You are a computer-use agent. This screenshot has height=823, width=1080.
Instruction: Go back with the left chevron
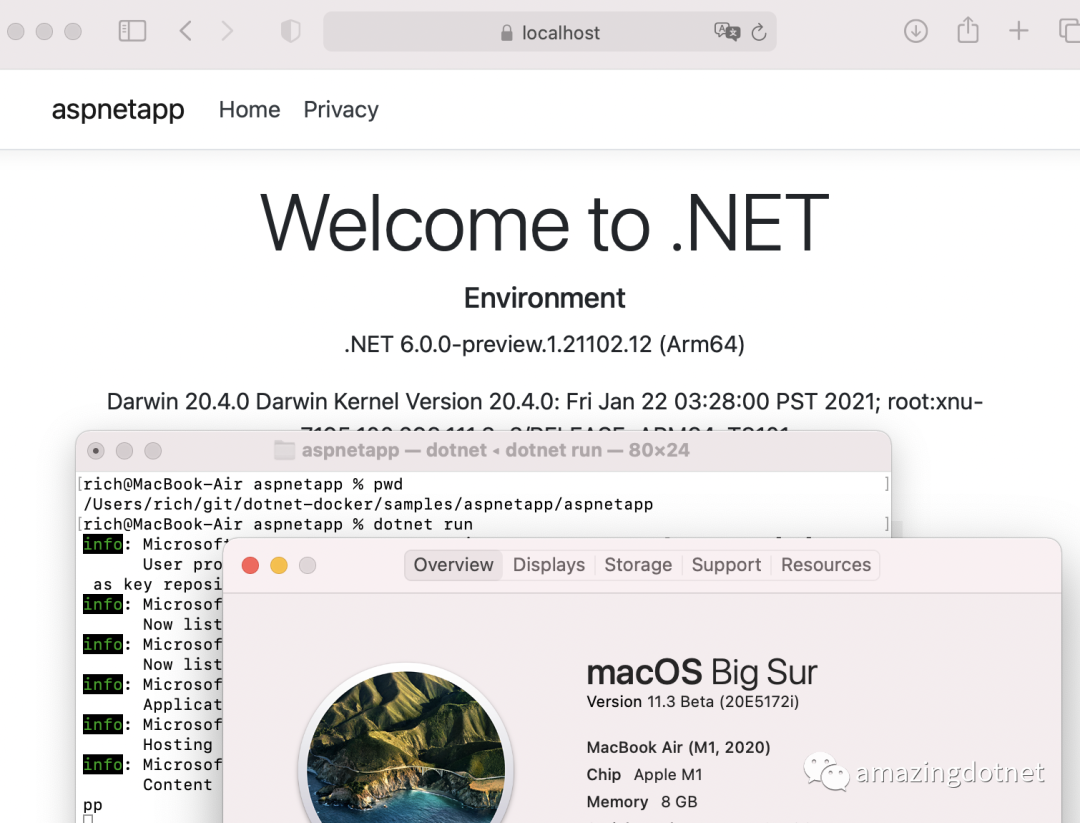[185, 31]
